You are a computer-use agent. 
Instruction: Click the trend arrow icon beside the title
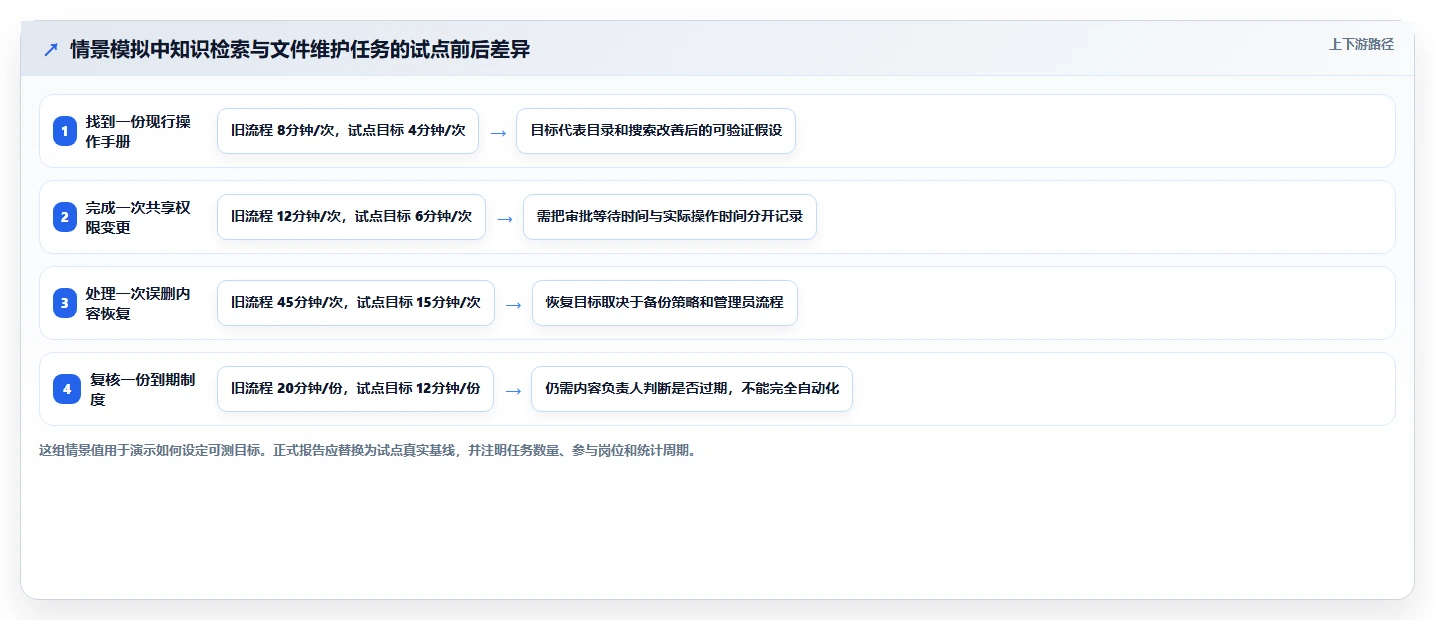[x=51, y=50]
